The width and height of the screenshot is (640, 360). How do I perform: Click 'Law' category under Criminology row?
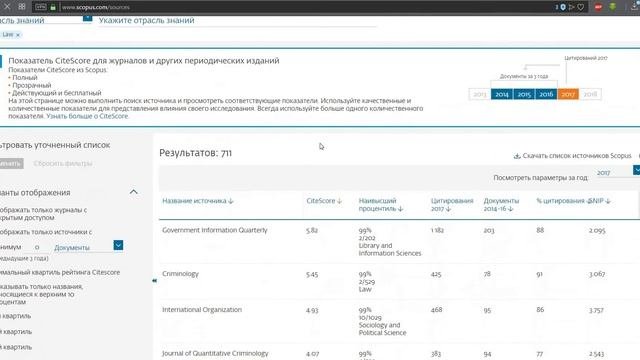click(x=365, y=289)
